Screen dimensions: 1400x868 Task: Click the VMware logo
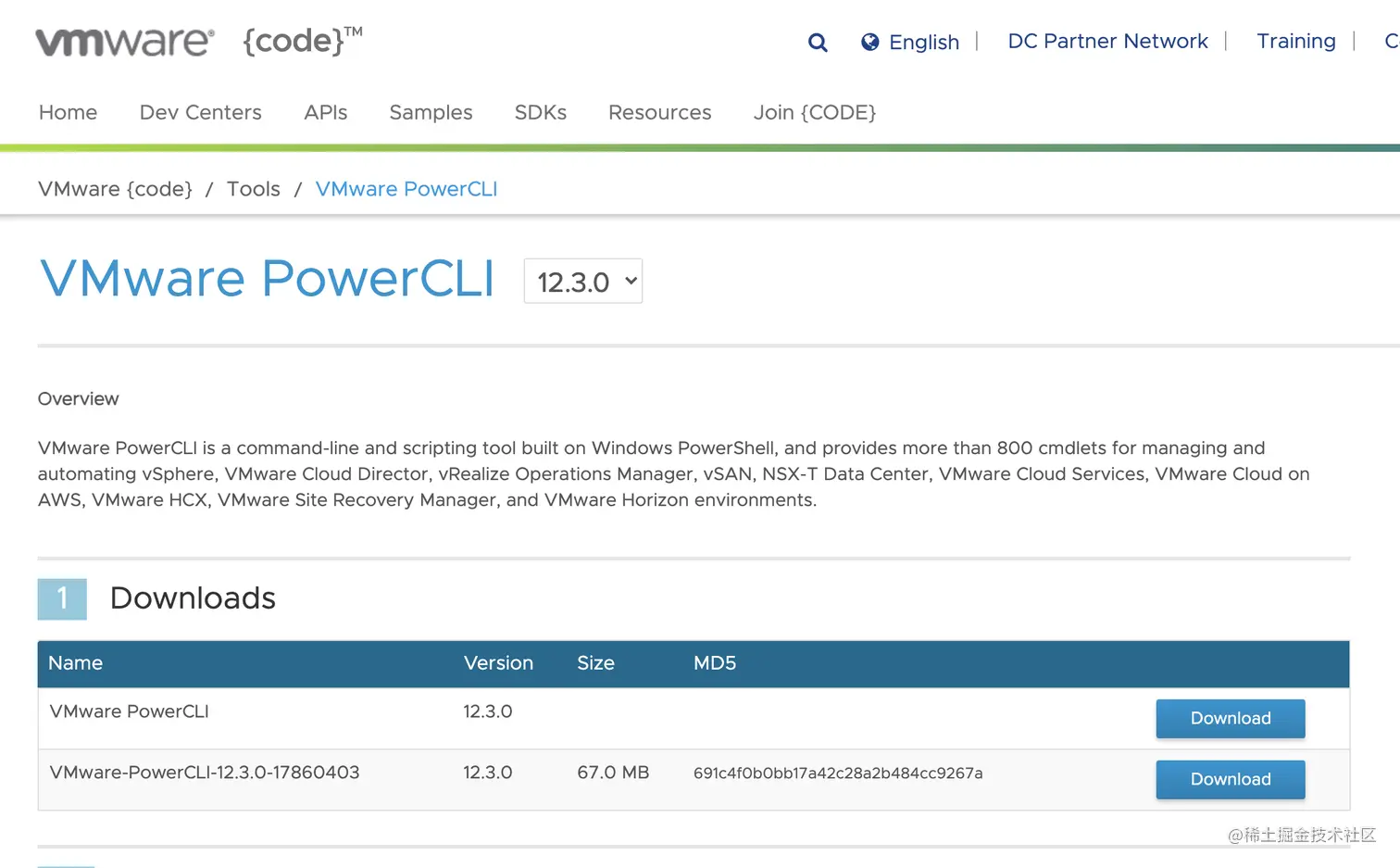pyautogui.click(x=123, y=40)
